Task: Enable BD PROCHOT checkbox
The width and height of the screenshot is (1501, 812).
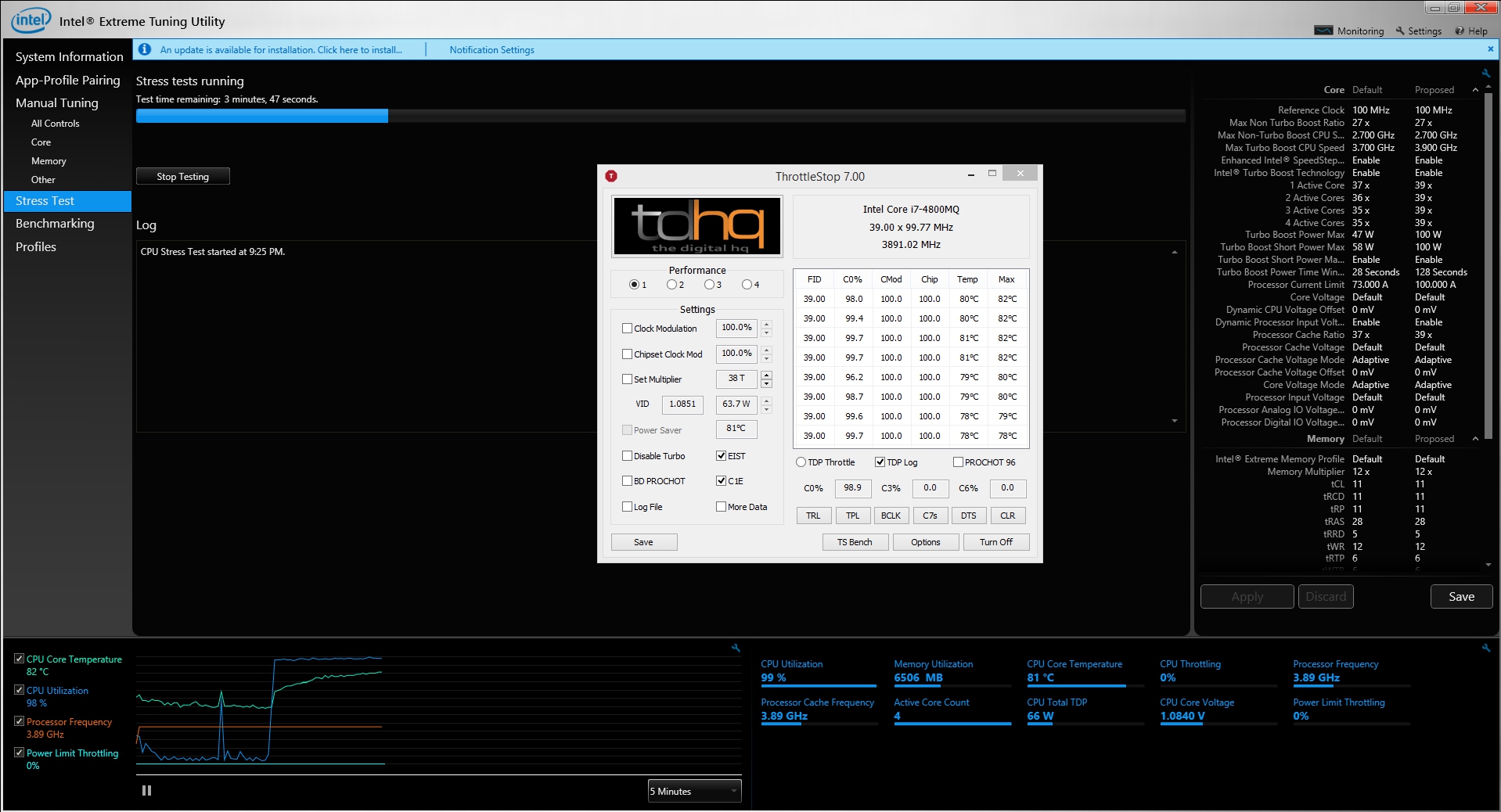Action: (x=627, y=481)
